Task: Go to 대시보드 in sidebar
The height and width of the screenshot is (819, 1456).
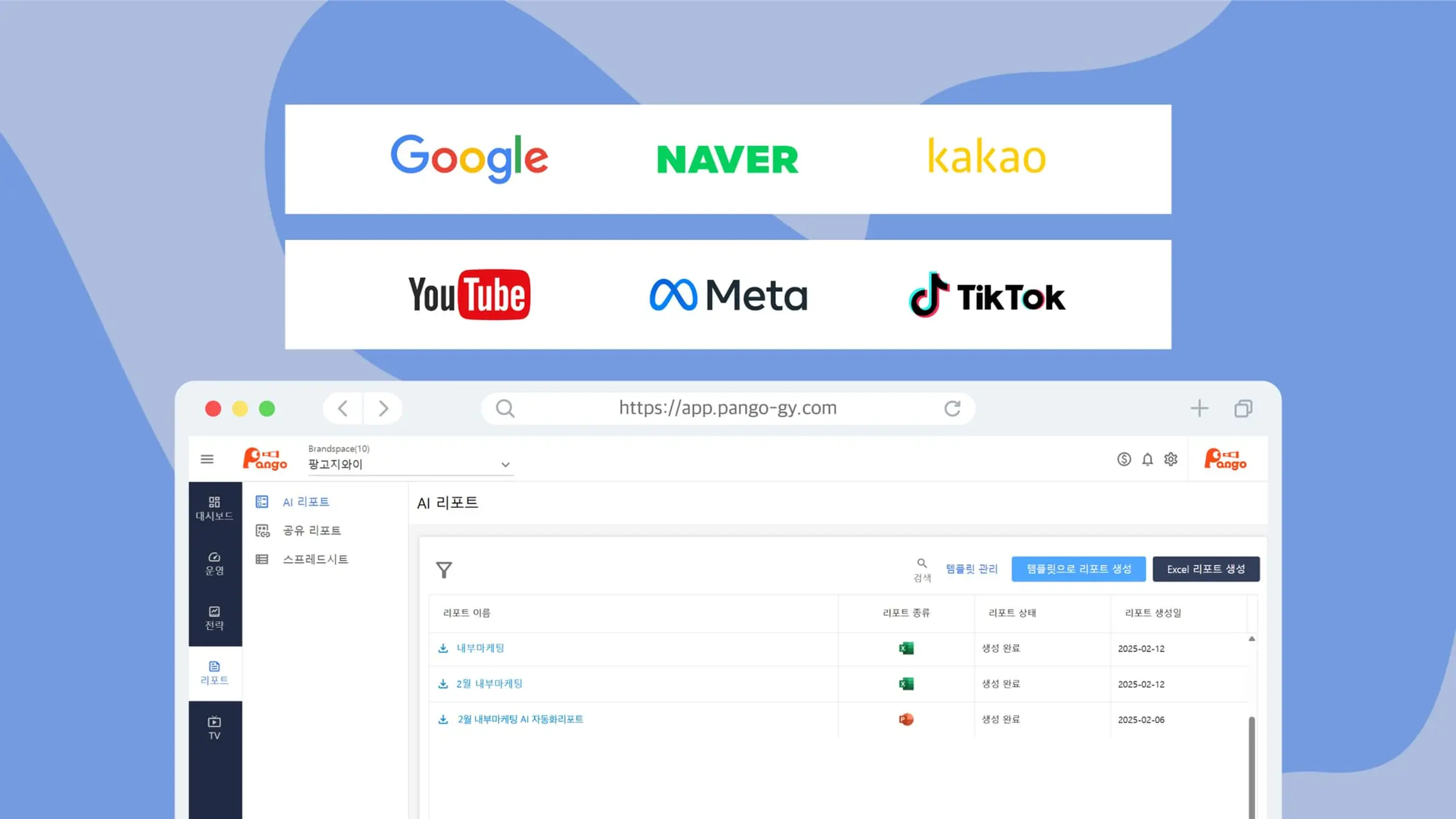Action: 214,508
